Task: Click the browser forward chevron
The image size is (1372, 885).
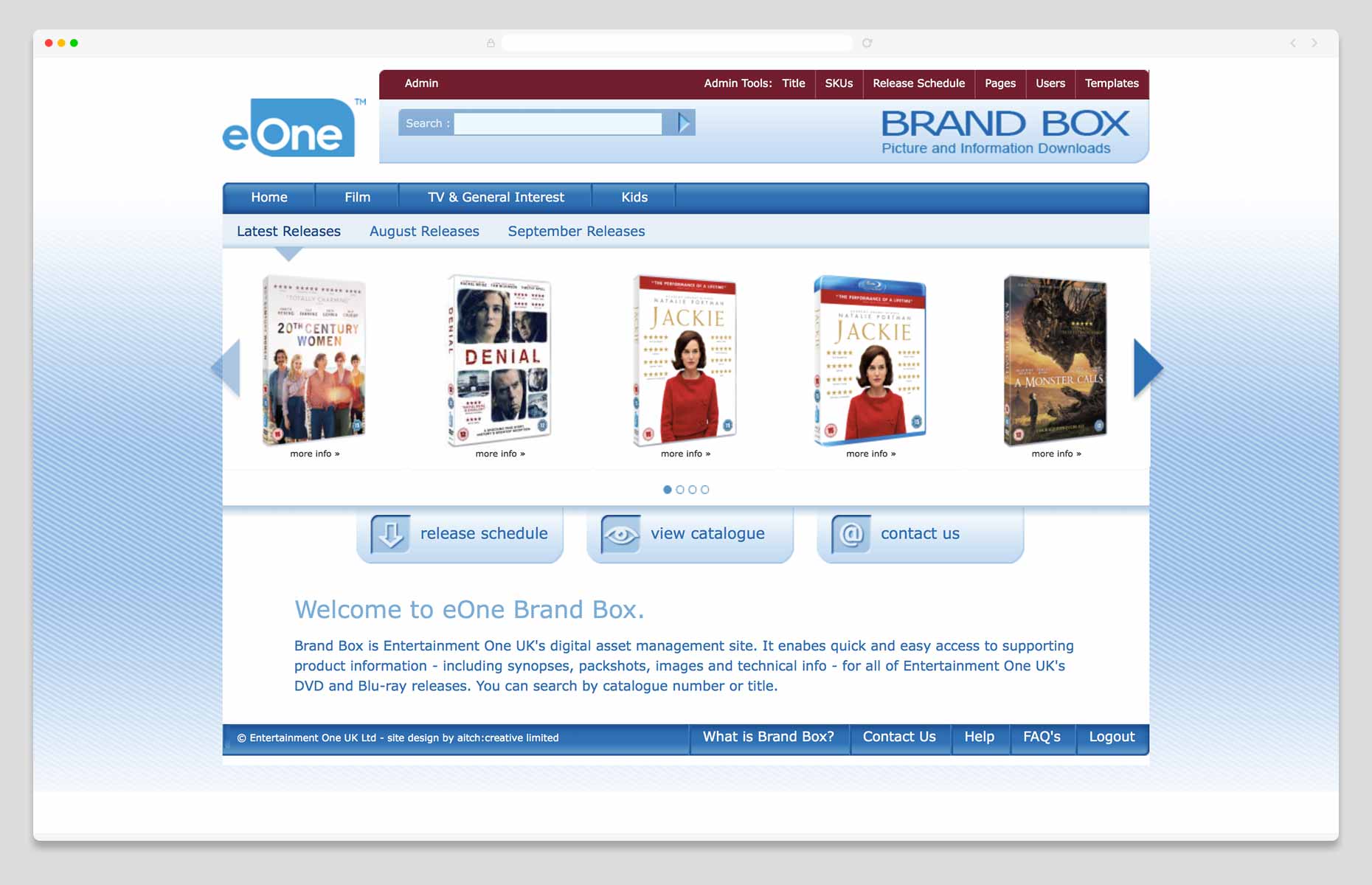Action: pyautogui.click(x=1314, y=43)
